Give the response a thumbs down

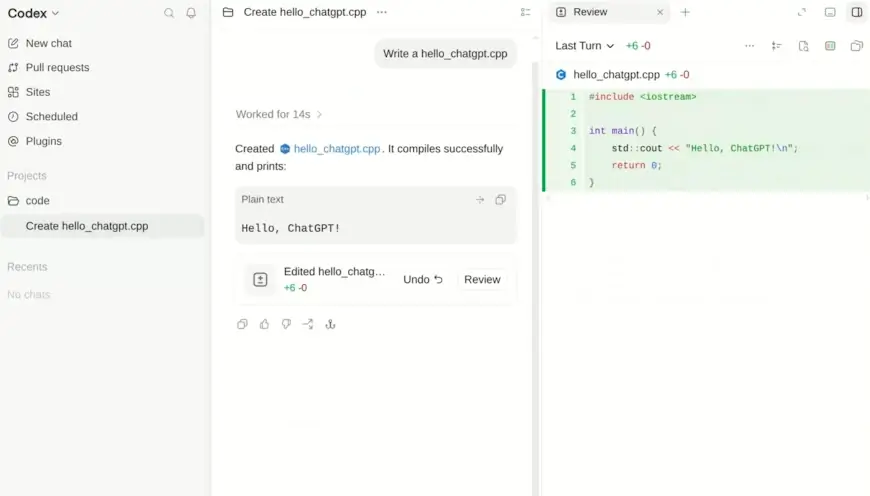coord(286,325)
